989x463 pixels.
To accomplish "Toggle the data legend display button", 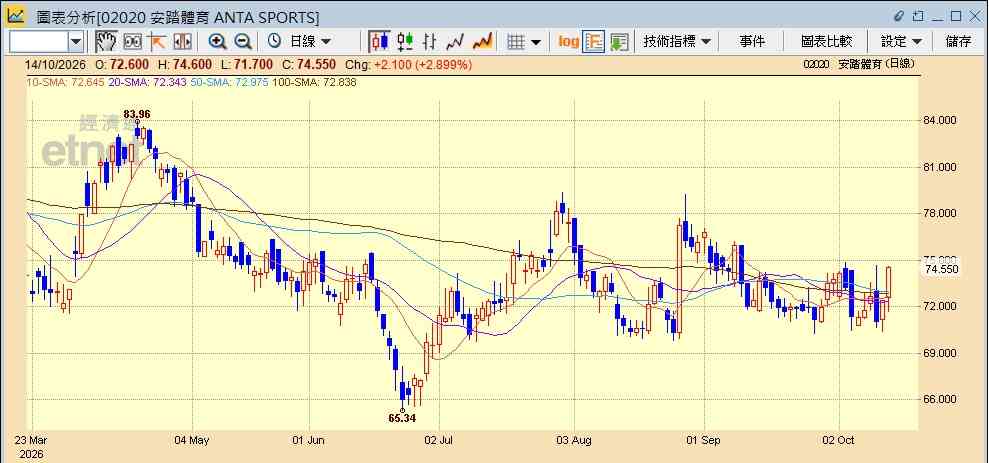I will pos(594,42).
